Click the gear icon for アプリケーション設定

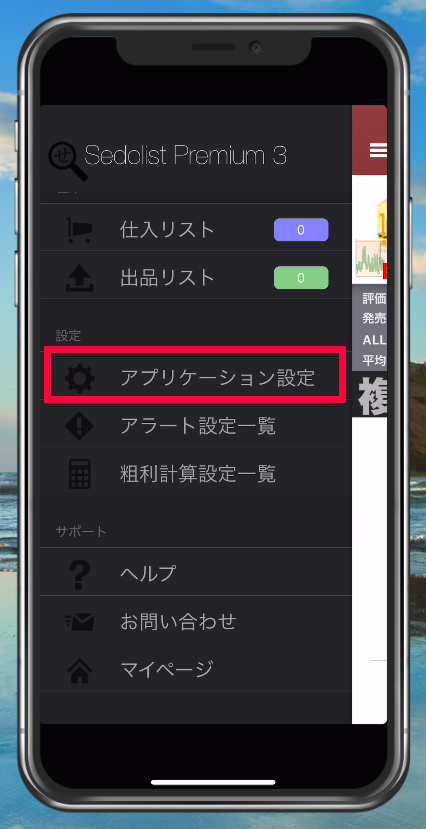(x=80, y=378)
